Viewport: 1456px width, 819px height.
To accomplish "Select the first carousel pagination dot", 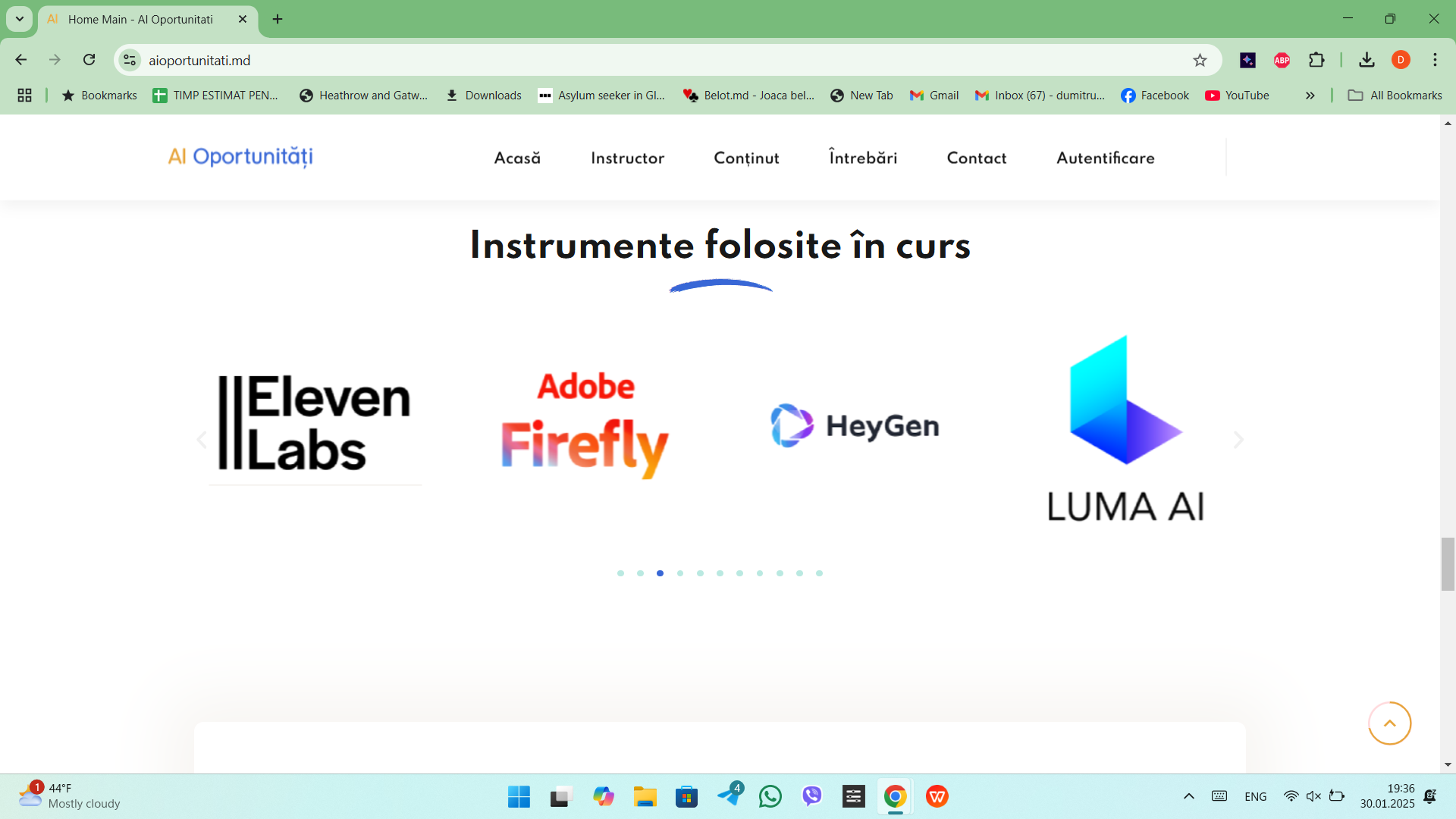I will pos(620,573).
